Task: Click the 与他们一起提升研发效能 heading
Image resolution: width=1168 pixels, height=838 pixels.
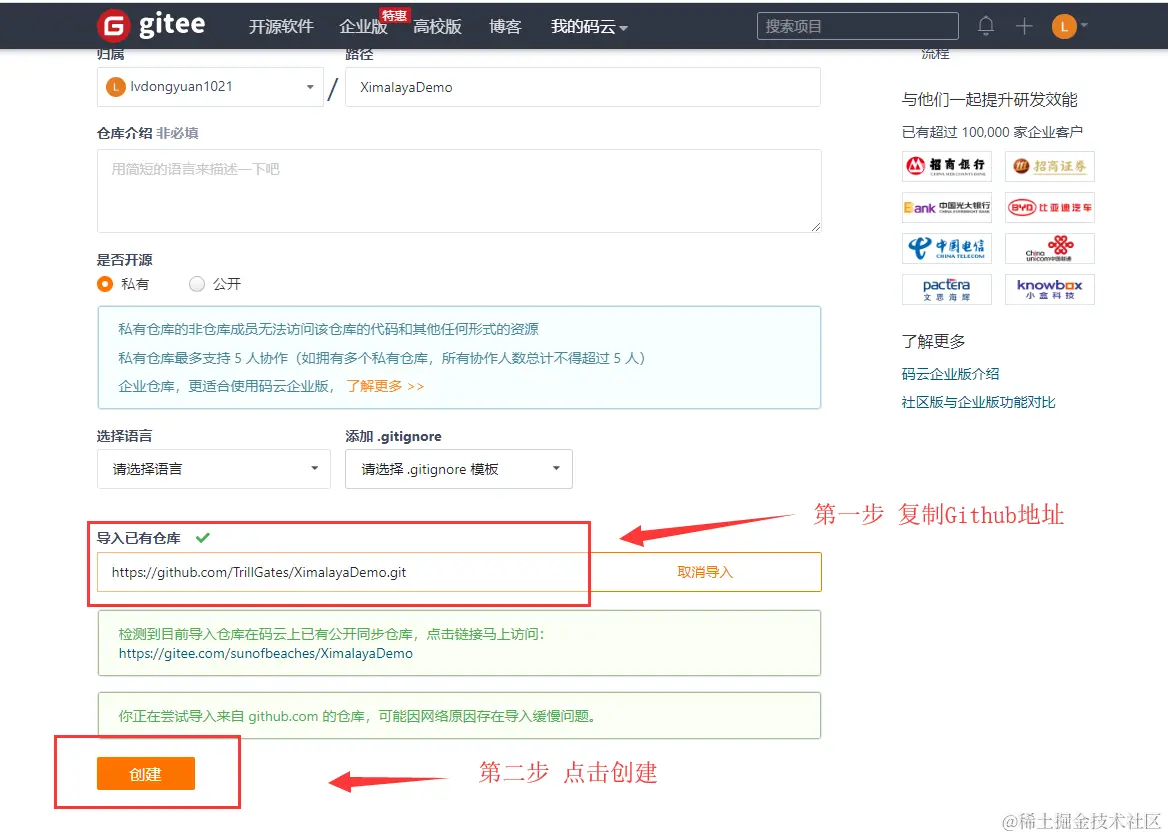Action: pyautogui.click(x=989, y=100)
